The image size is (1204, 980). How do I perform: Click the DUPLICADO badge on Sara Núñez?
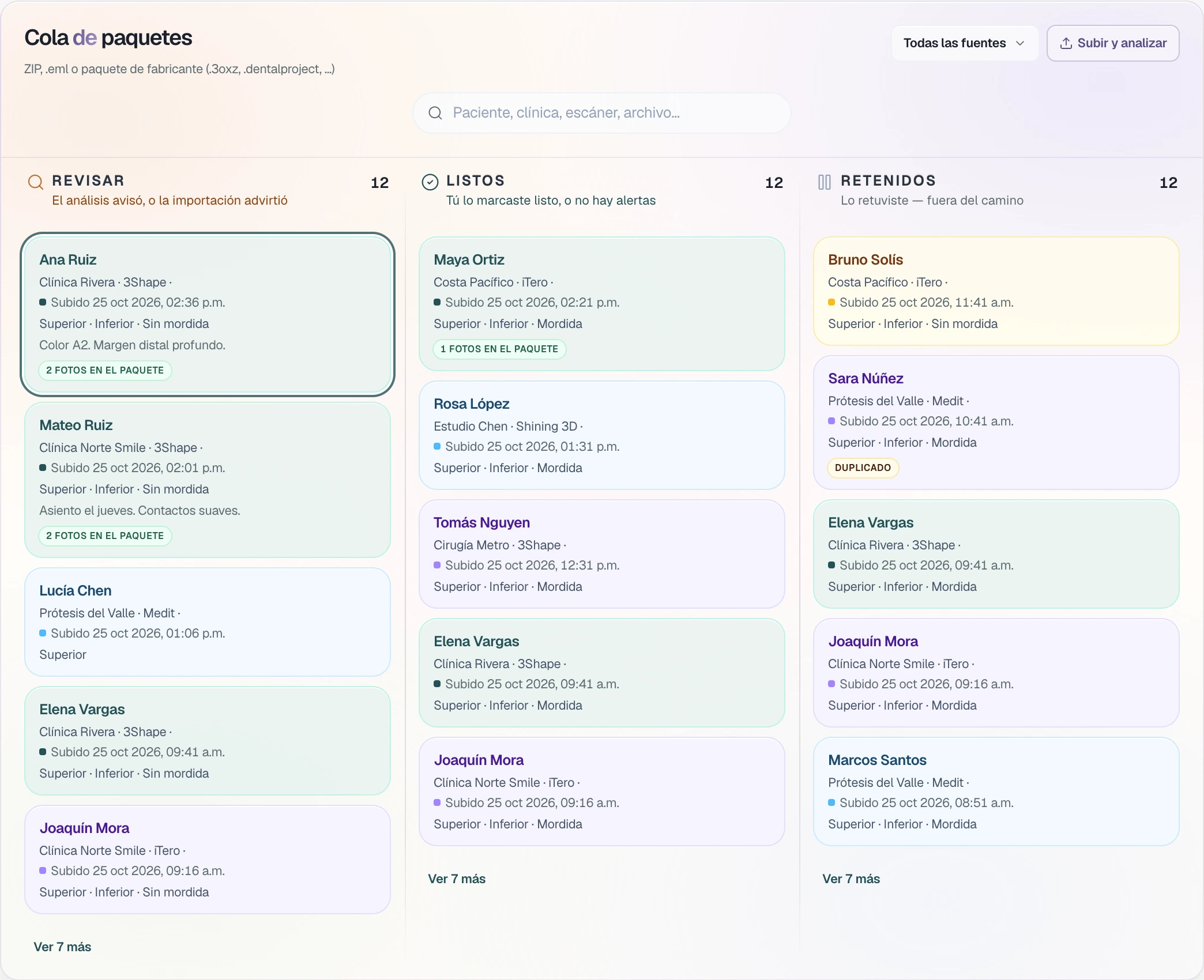pyautogui.click(x=863, y=468)
